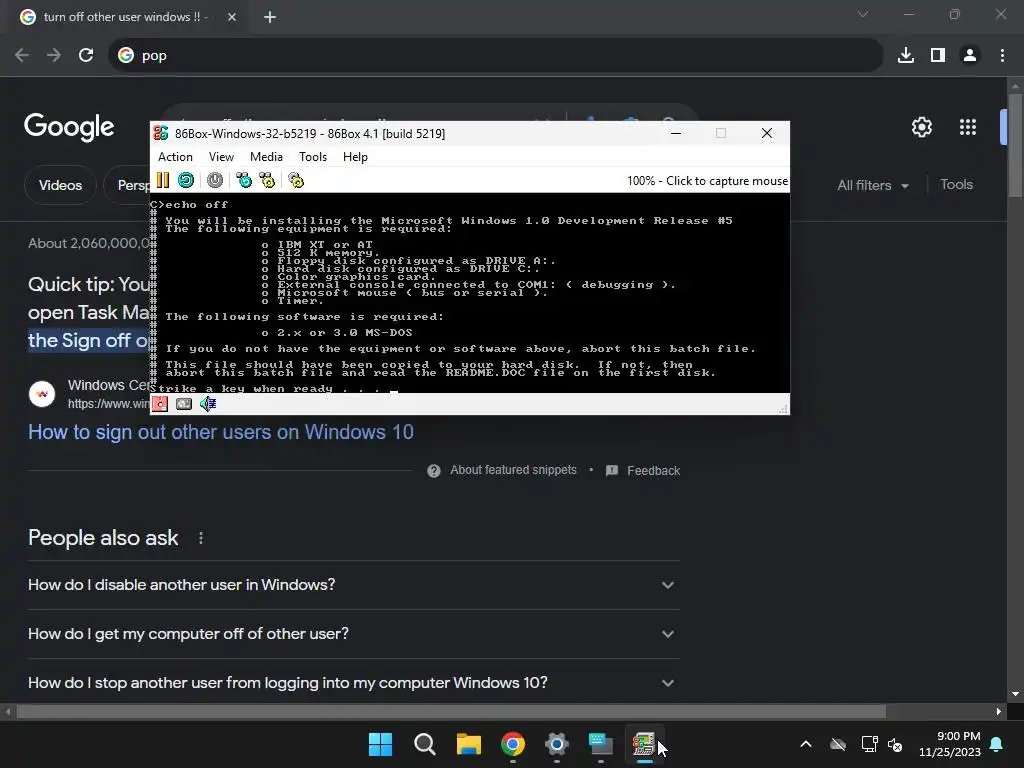Expand 'How do I disable another user in Windows?'
The height and width of the screenshot is (768, 1024).
pos(354,585)
